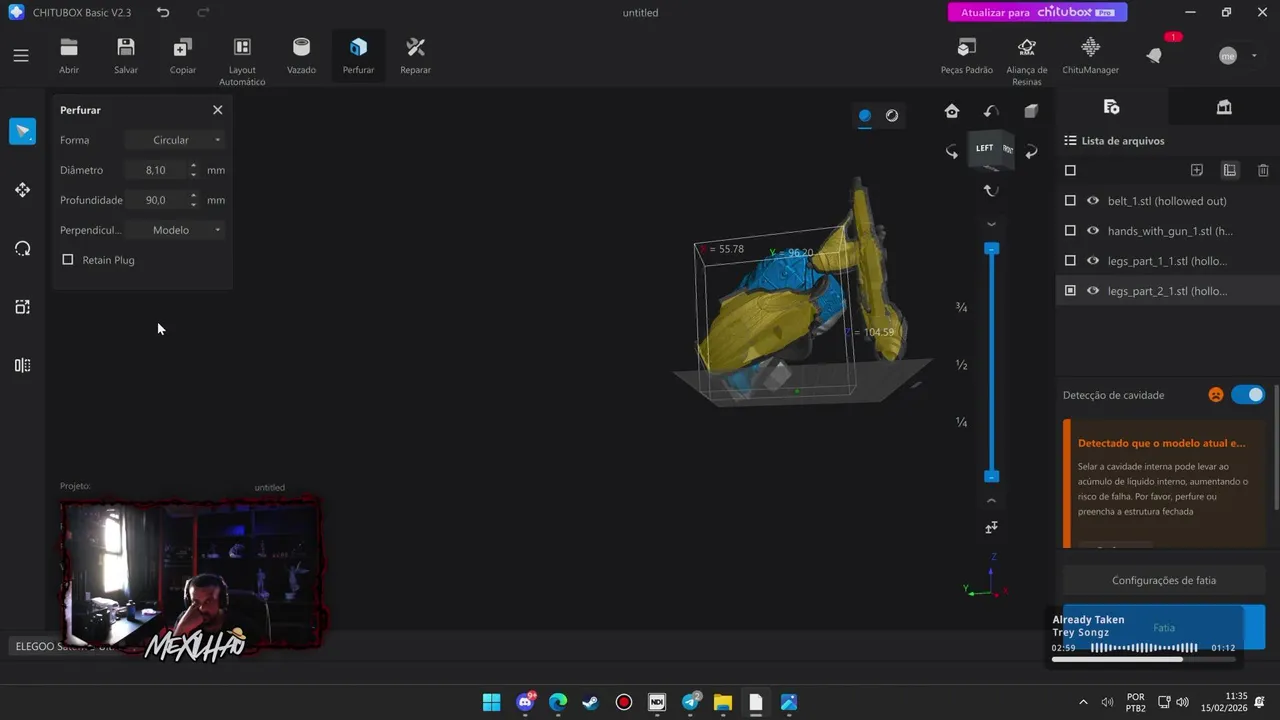Open the hamburger main menu
Image resolution: width=1280 pixels, height=720 pixels.
coord(21,56)
